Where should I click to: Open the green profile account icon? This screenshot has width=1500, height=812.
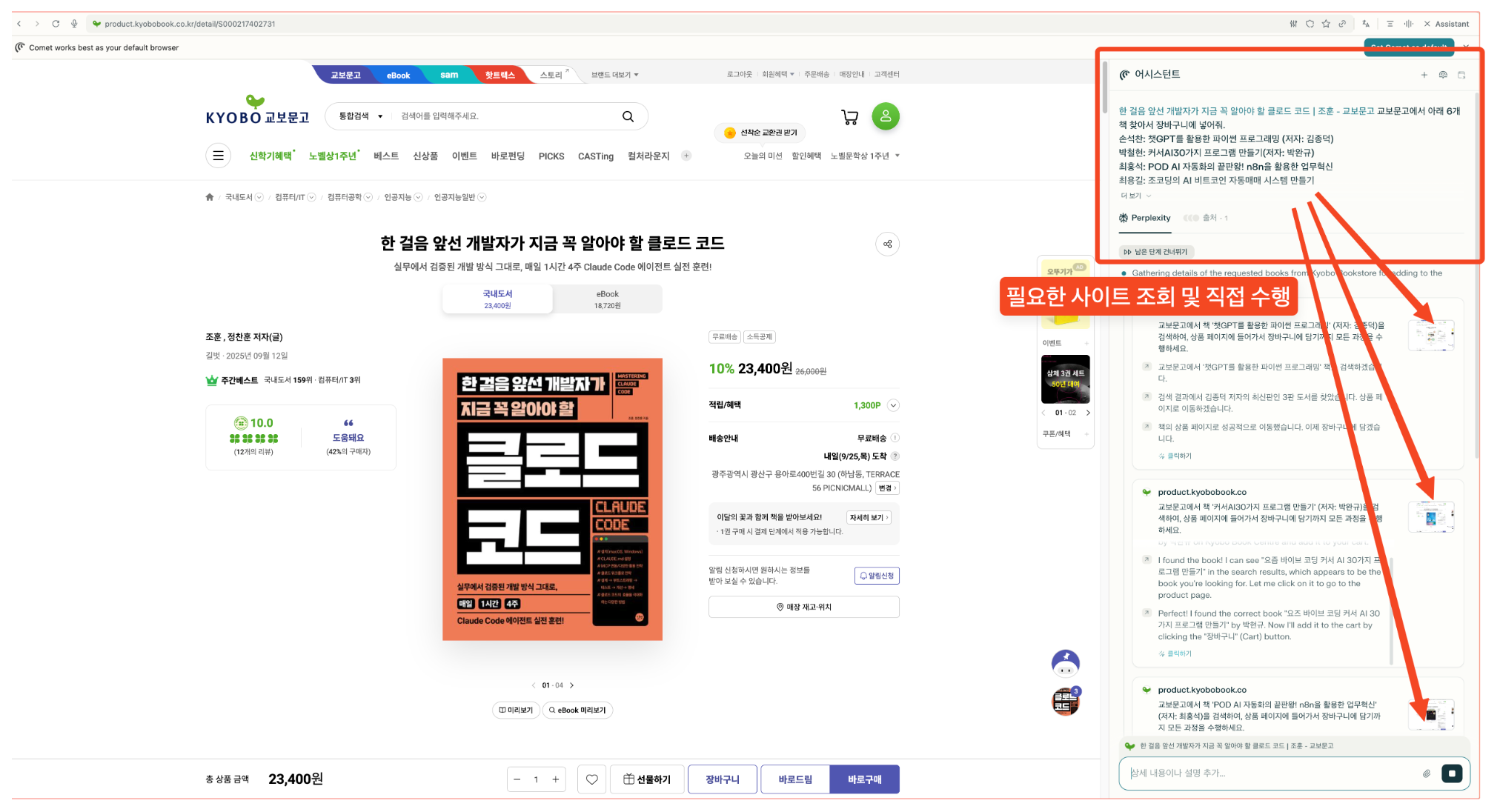(886, 116)
